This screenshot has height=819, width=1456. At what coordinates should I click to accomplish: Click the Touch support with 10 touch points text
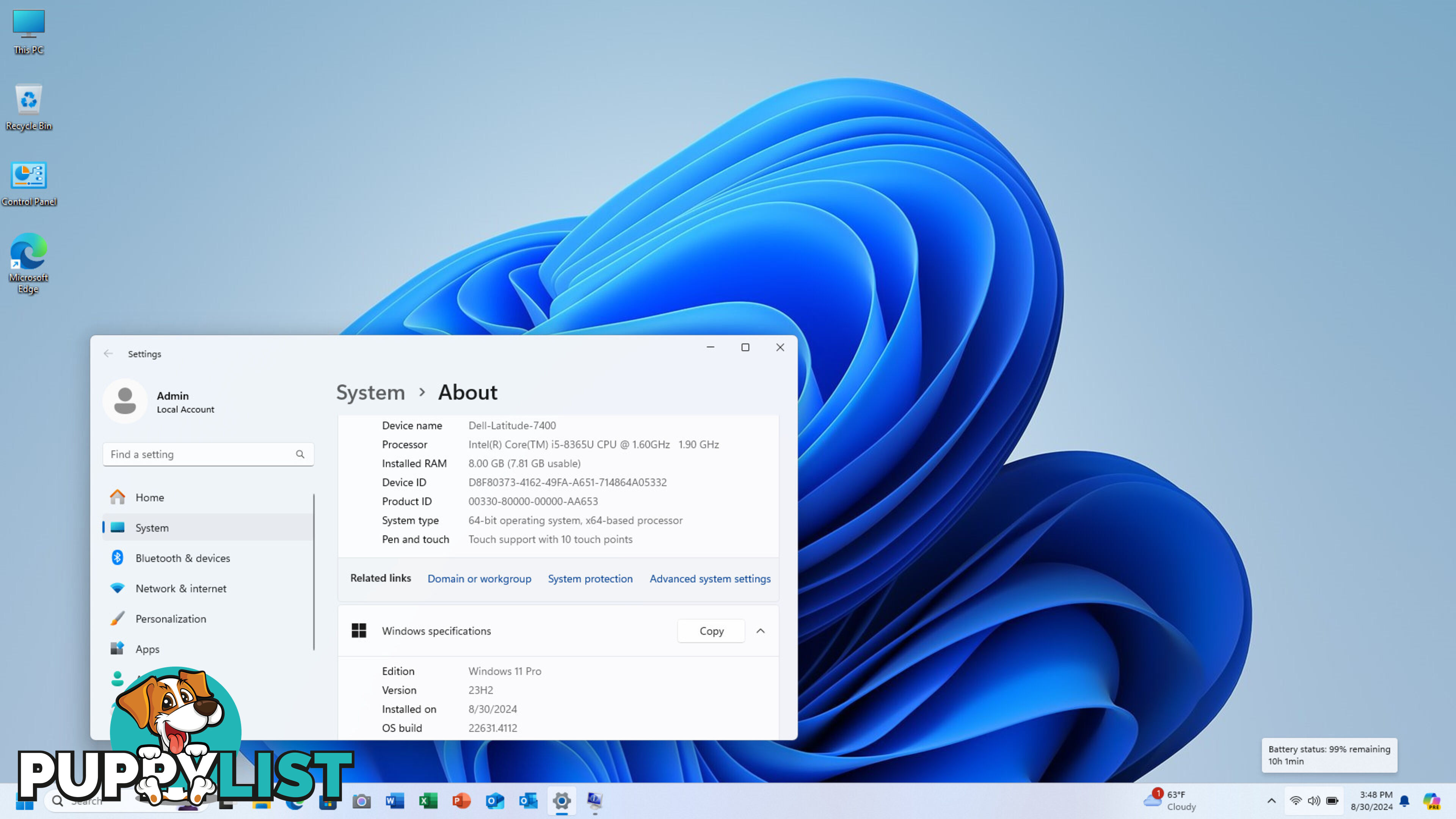pyautogui.click(x=550, y=540)
